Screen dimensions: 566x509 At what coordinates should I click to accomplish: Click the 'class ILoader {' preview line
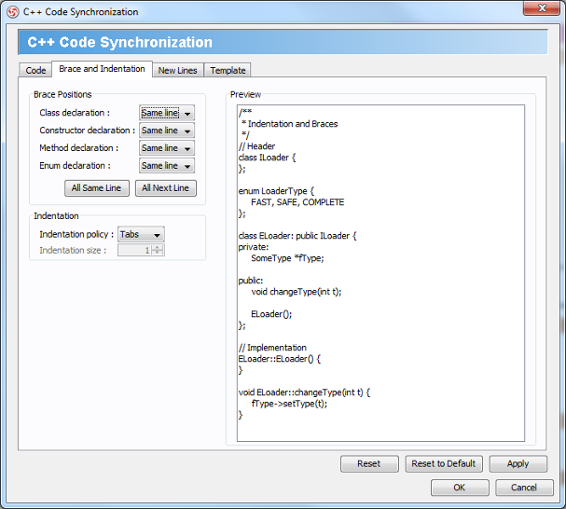pos(267,158)
